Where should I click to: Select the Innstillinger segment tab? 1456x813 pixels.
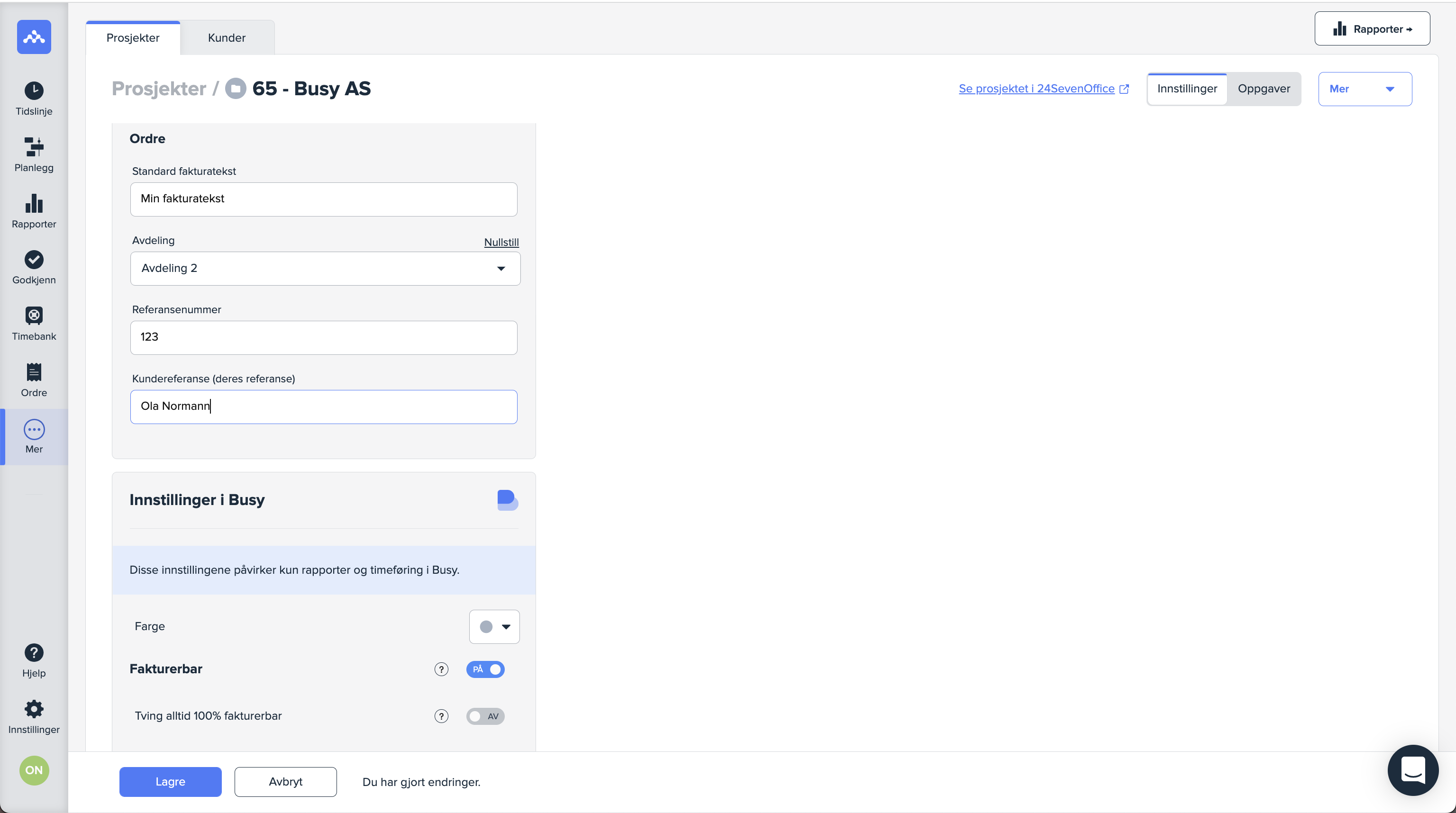pos(1187,89)
